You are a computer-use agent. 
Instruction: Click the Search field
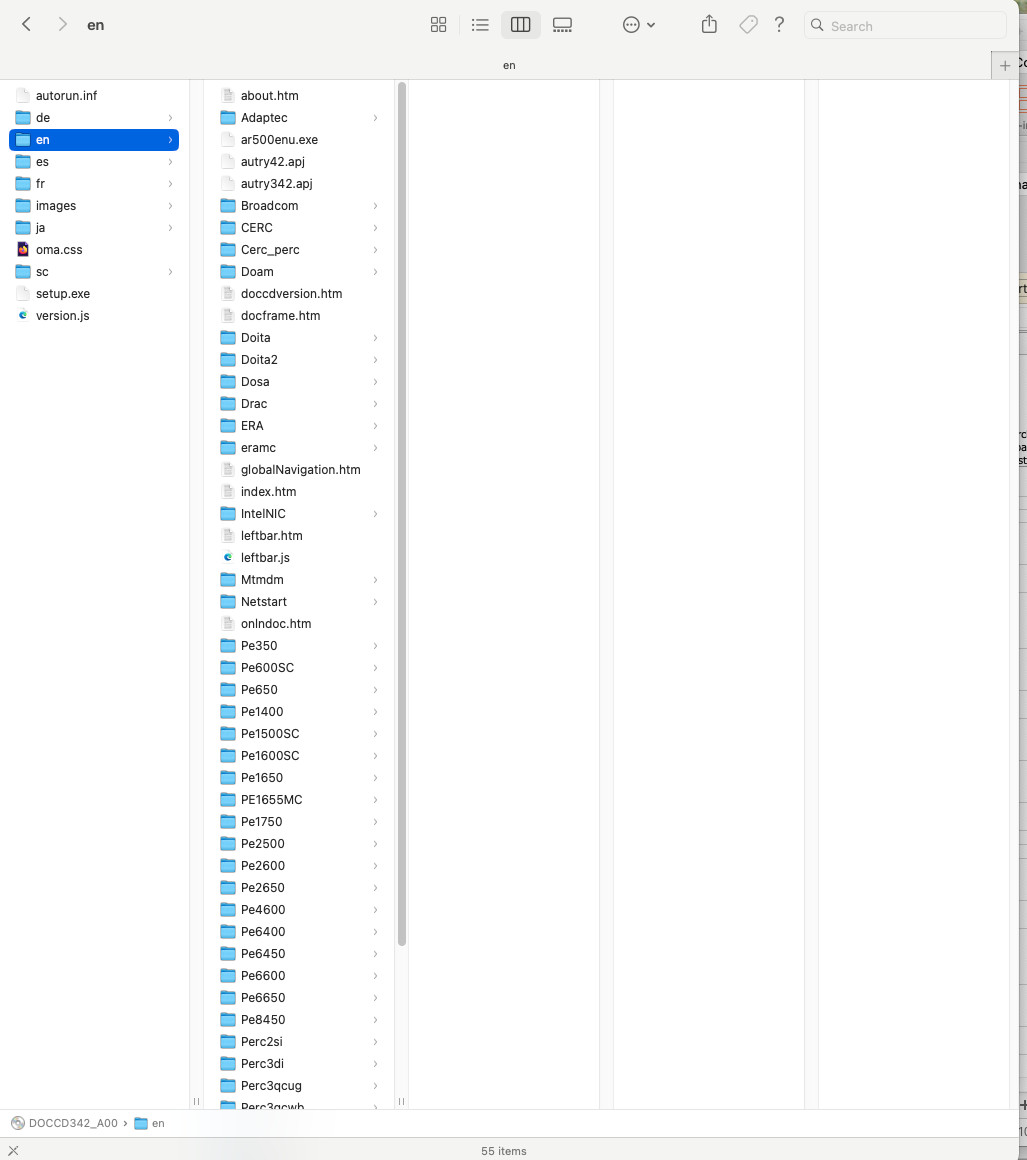pos(905,25)
